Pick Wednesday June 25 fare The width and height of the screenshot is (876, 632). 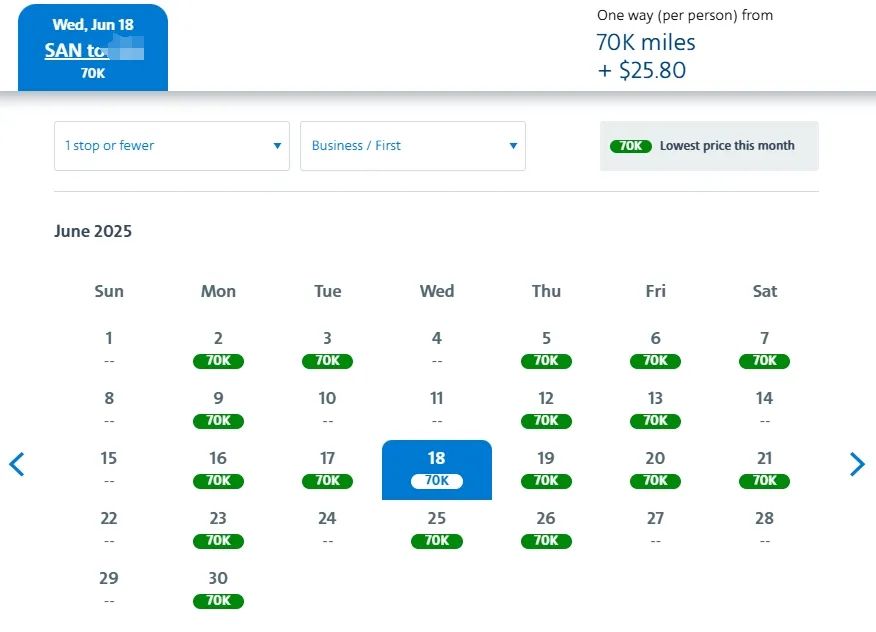pyautogui.click(x=437, y=529)
